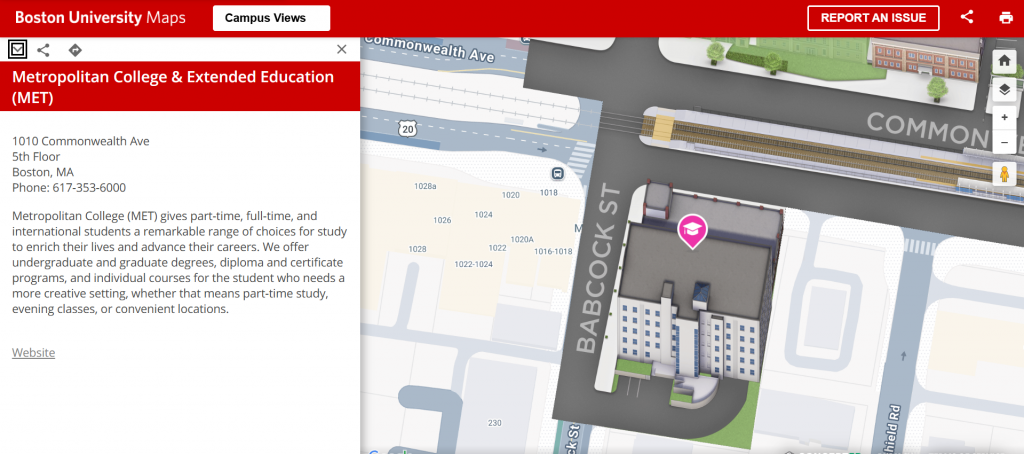The width and height of the screenshot is (1024, 454).
Task: Reset map with the home button
Action: click(x=1004, y=60)
